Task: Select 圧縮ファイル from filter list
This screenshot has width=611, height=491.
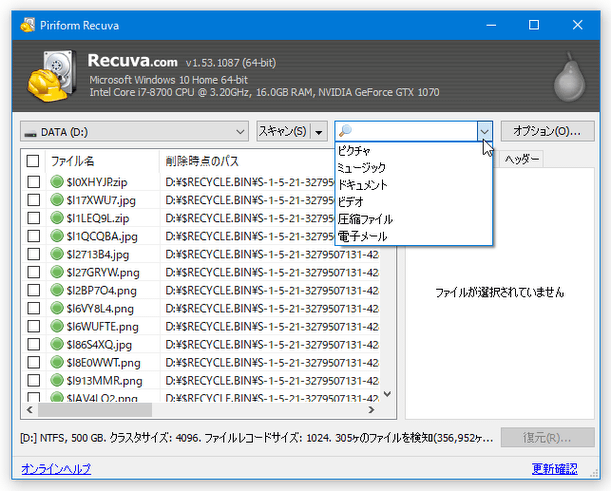Action: tap(413, 219)
